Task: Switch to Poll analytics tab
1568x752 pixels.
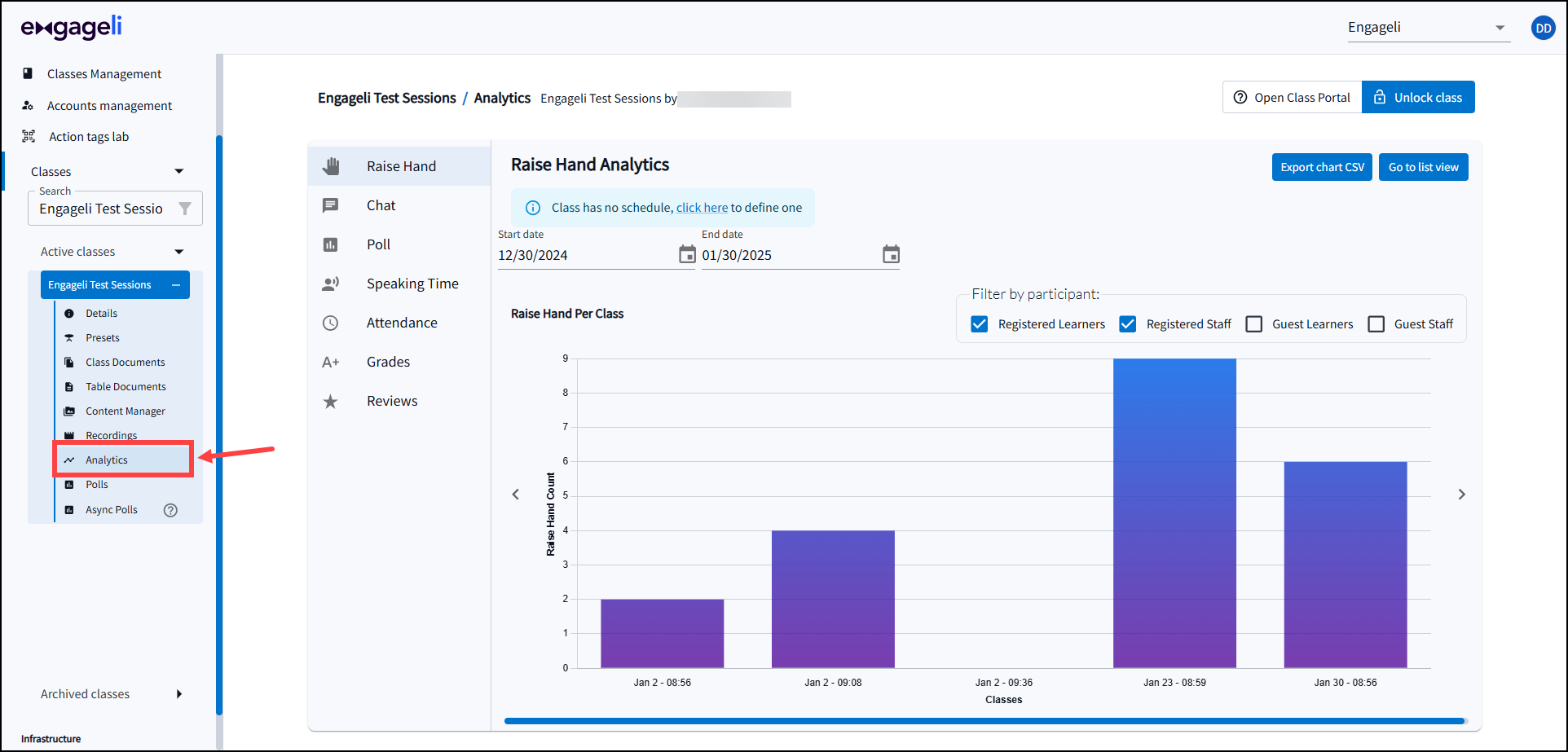Action: tap(399, 244)
